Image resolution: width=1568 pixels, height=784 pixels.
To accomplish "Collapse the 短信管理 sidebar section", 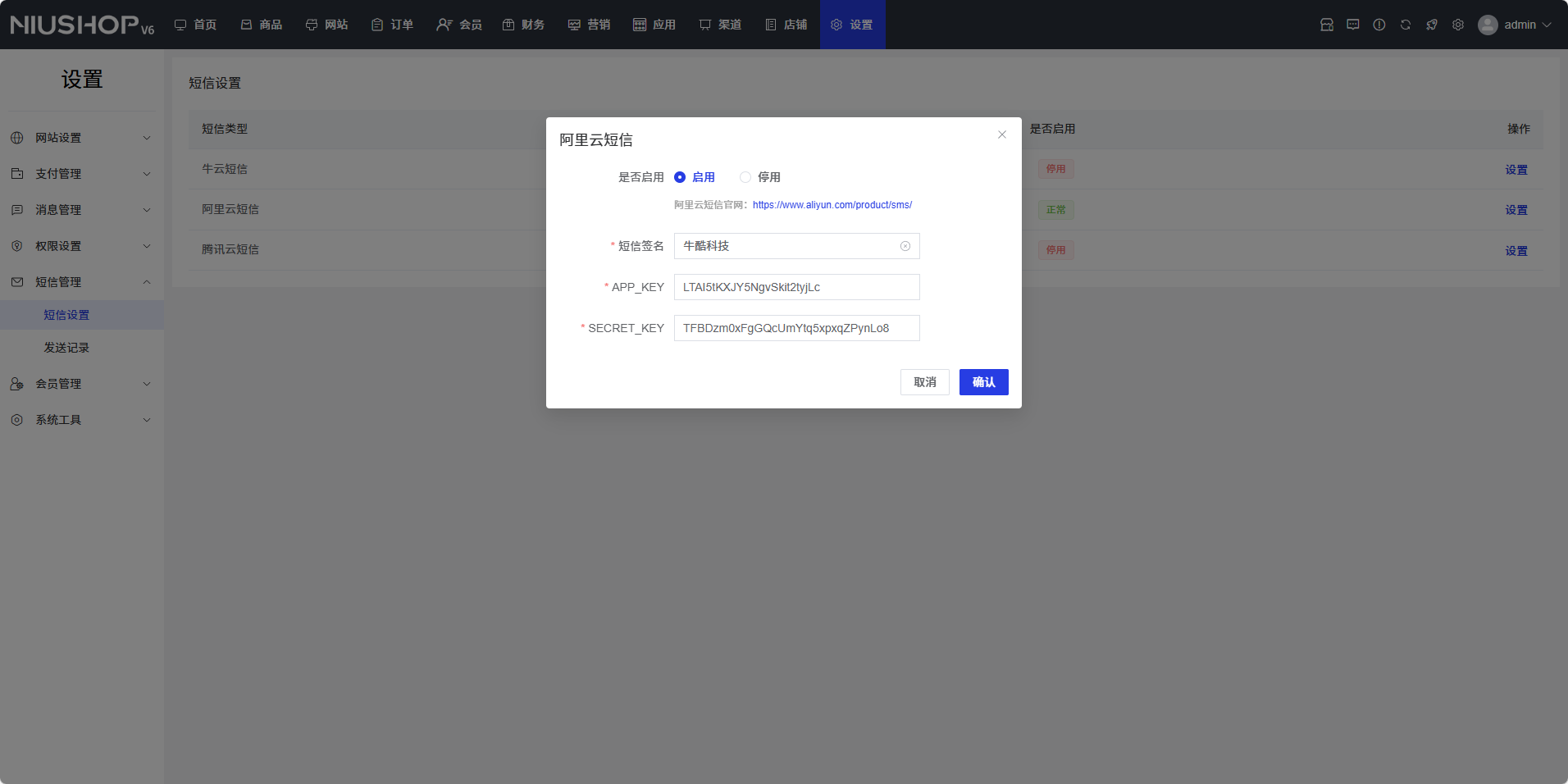I will click(x=82, y=282).
